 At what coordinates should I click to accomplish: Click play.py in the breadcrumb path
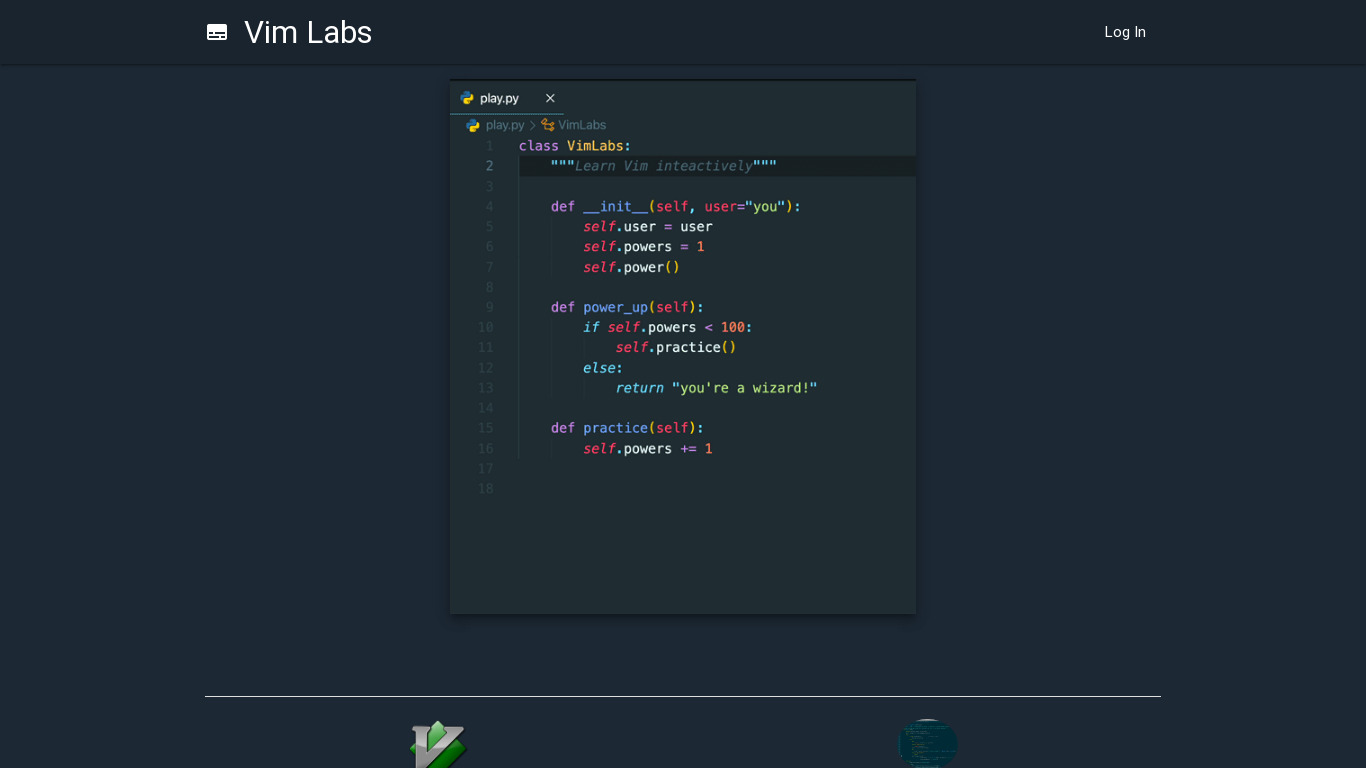(x=505, y=125)
